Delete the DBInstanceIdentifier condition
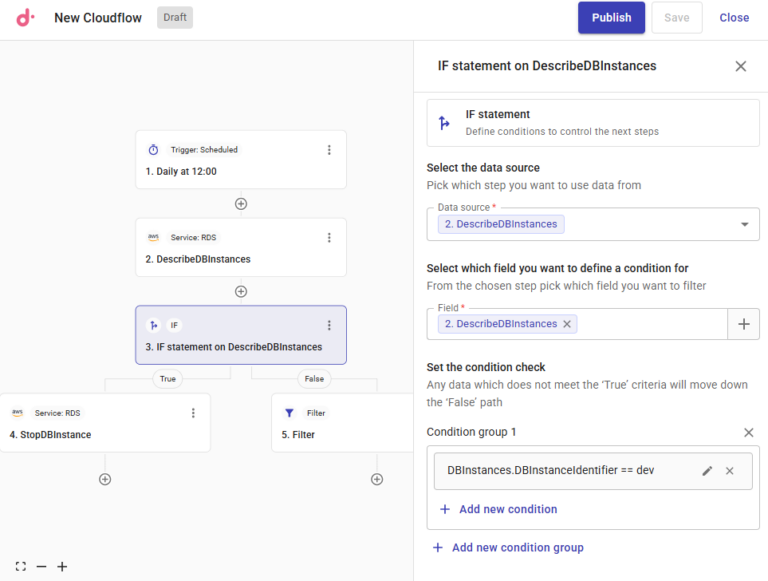768x581 pixels. pyautogui.click(x=729, y=471)
